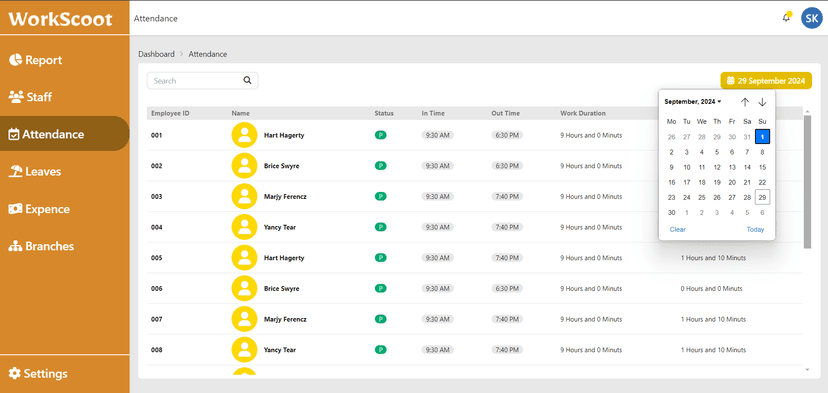
Task: Click avatar for employee 004
Action: [x=244, y=227]
